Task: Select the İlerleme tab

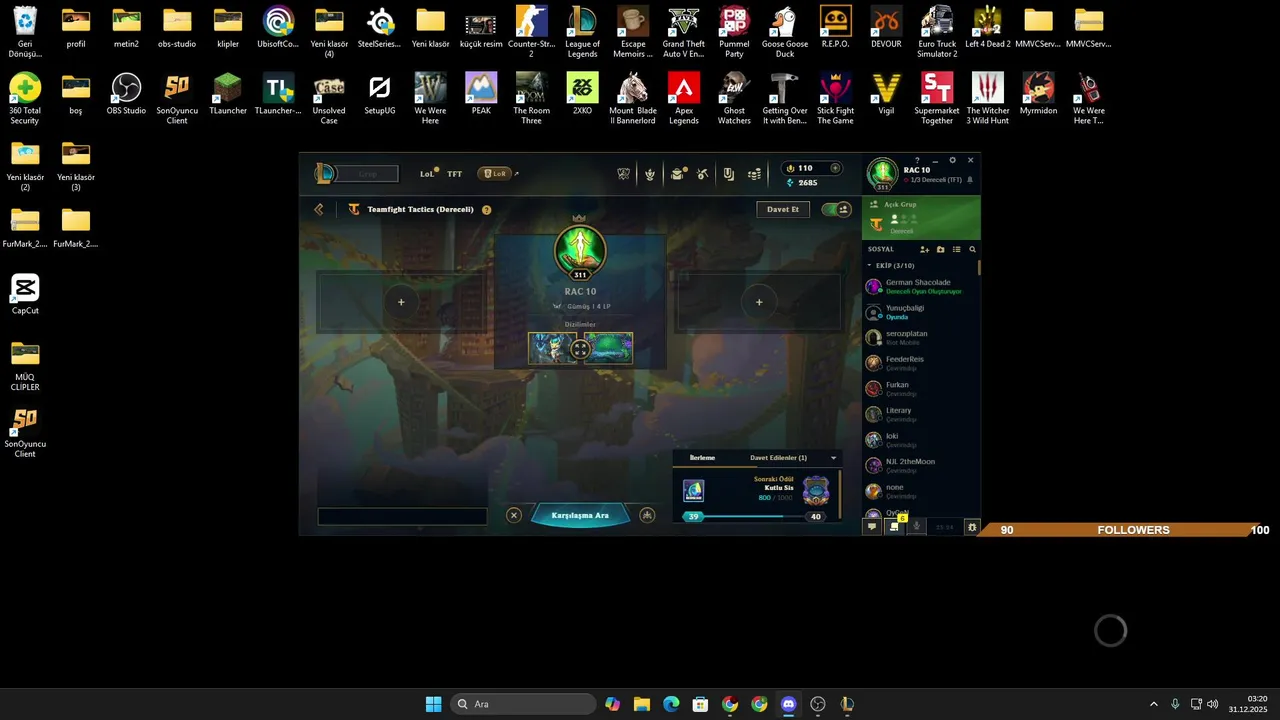Action: (x=702, y=458)
